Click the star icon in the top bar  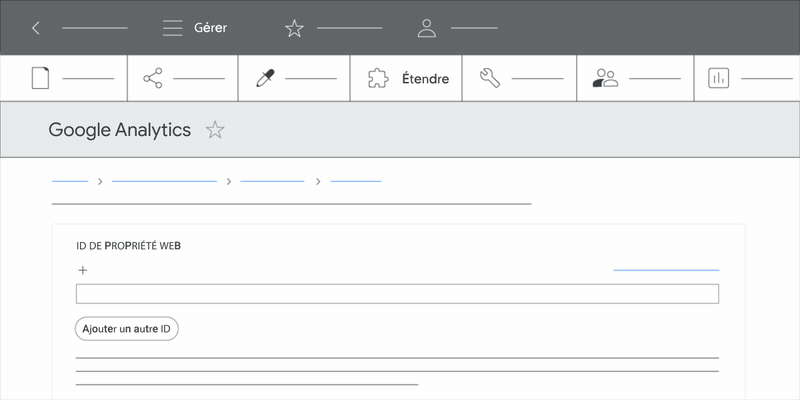(x=294, y=28)
